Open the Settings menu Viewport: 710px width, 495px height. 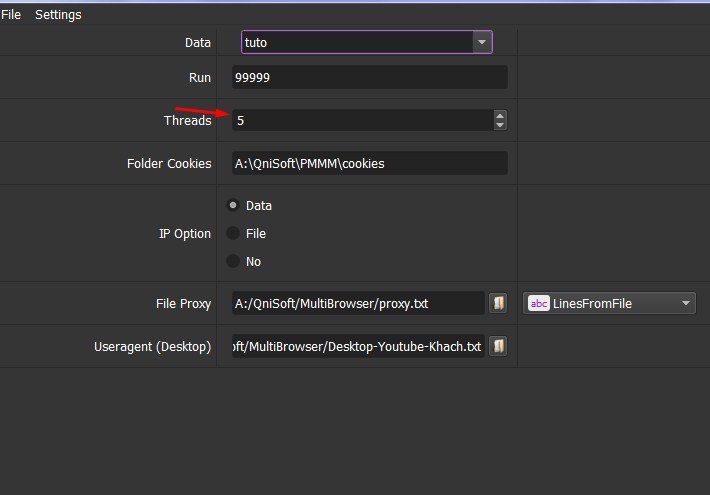coord(58,14)
